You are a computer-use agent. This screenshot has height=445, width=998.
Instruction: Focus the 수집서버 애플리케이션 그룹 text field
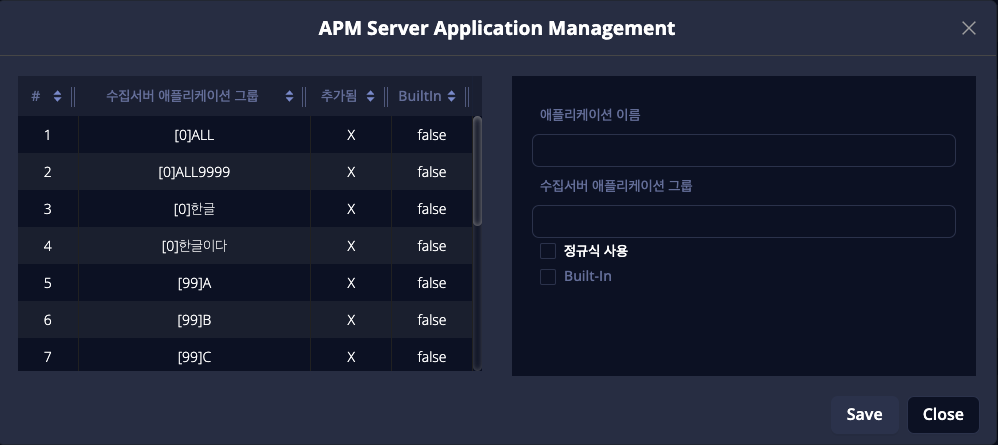coord(743,222)
